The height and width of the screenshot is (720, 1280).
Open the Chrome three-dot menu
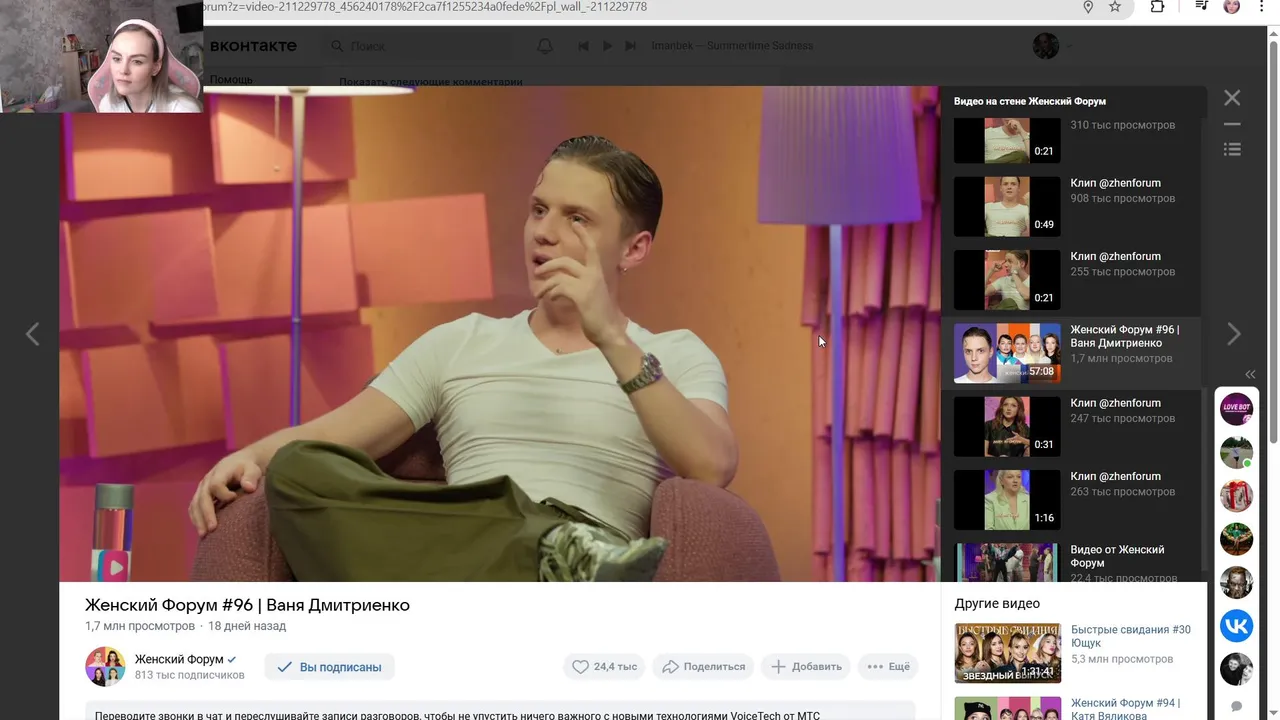pyautogui.click(x=1260, y=7)
